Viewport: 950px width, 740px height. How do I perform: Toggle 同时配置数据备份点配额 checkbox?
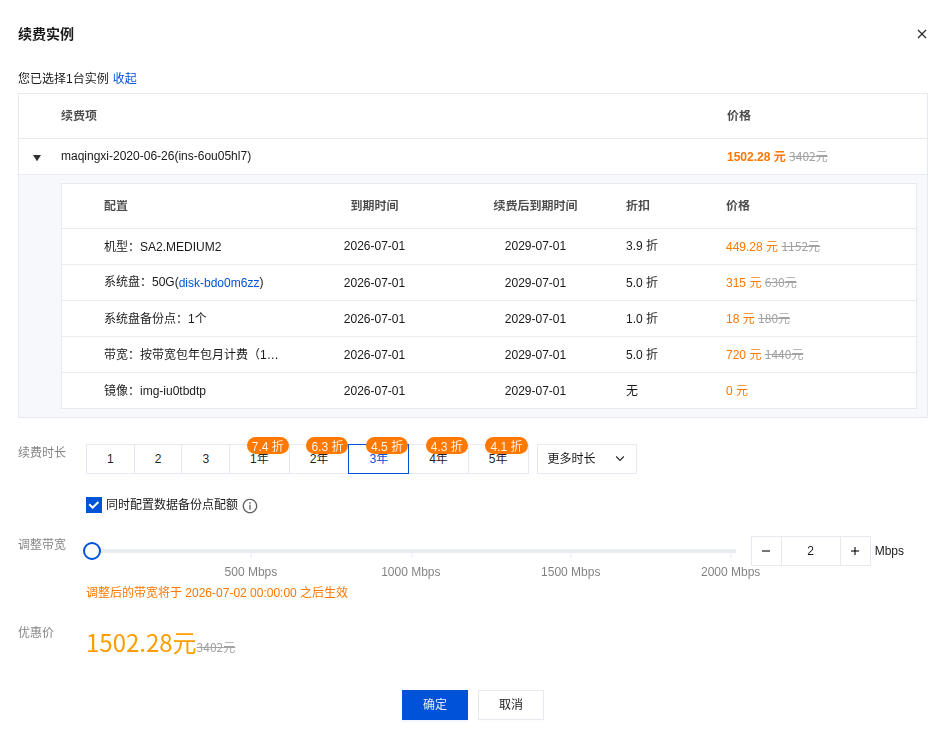coord(94,505)
